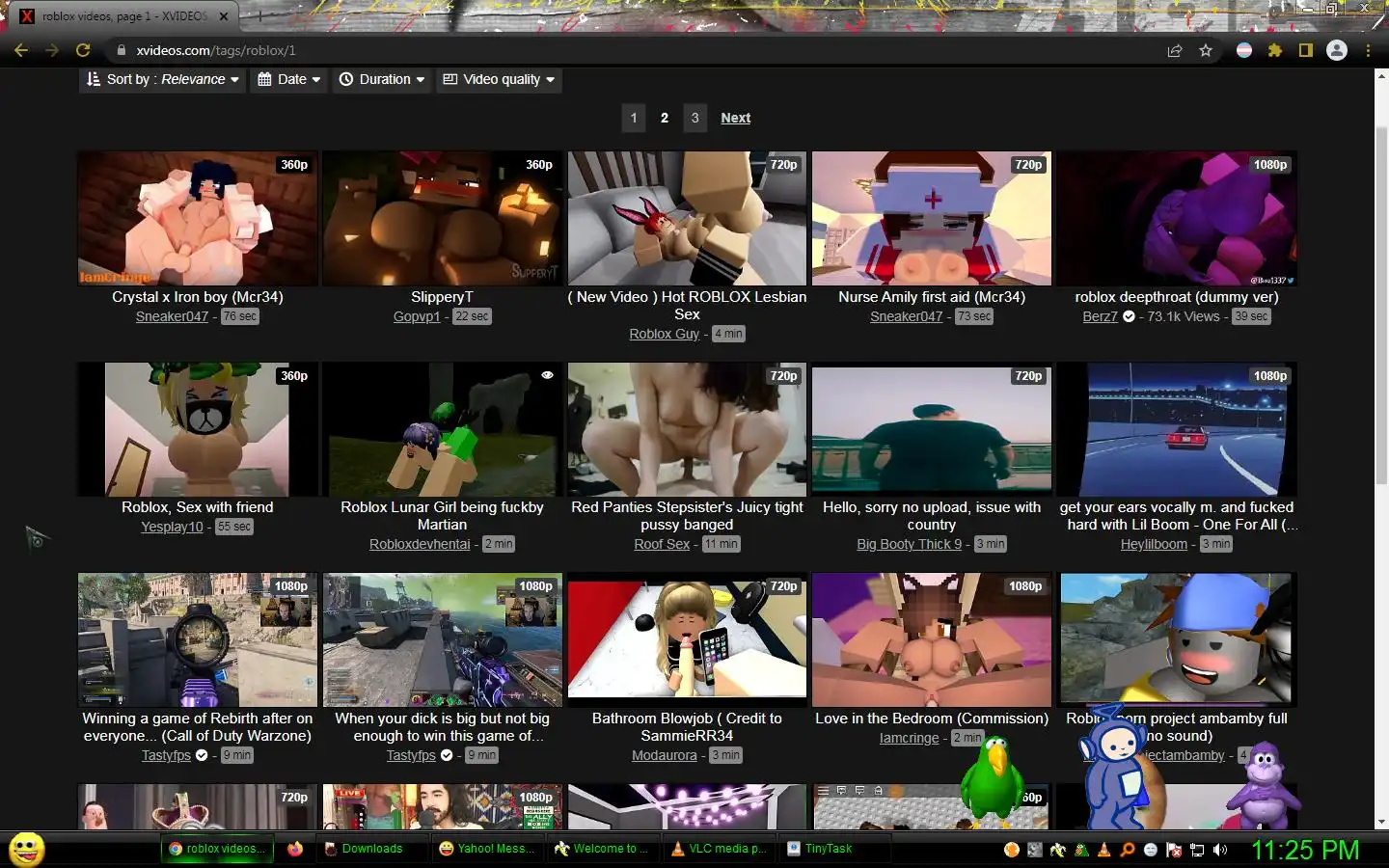1389x868 pixels.
Task: Open the Firefox icon in the taskbar
Action: pyautogui.click(x=295, y=849)
